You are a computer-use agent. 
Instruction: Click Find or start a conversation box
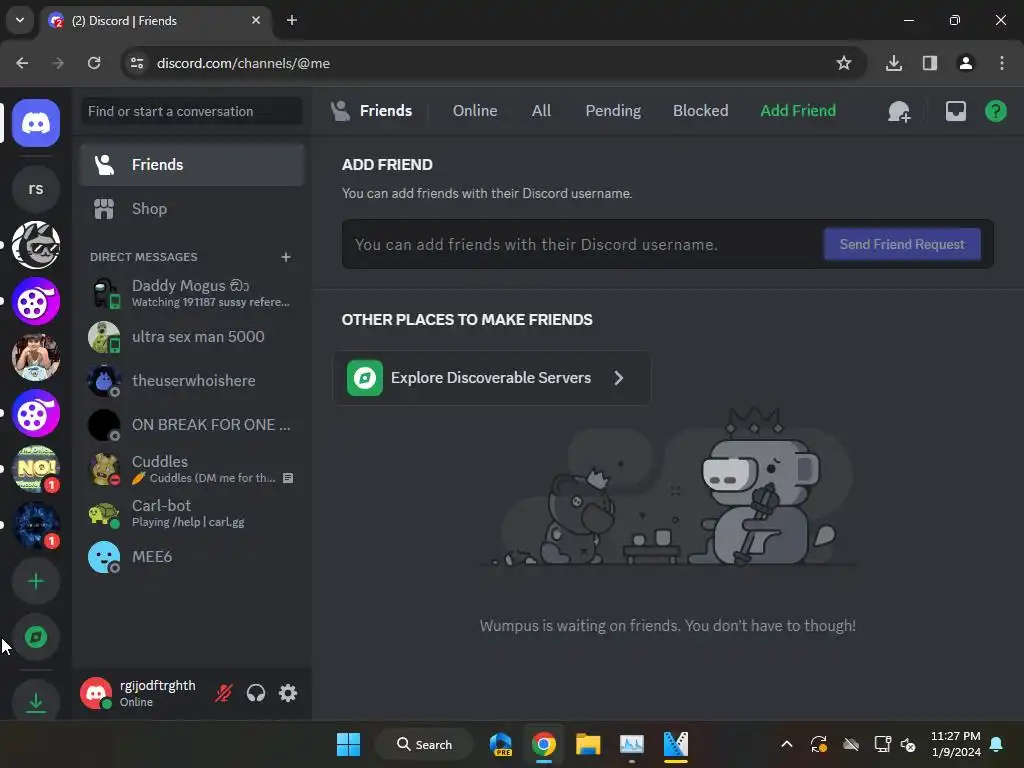point(192,111)
